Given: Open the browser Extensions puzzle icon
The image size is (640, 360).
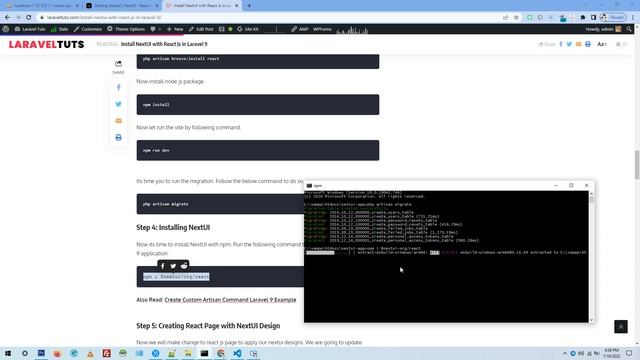Looking at the screenshot, I should 583,18.
